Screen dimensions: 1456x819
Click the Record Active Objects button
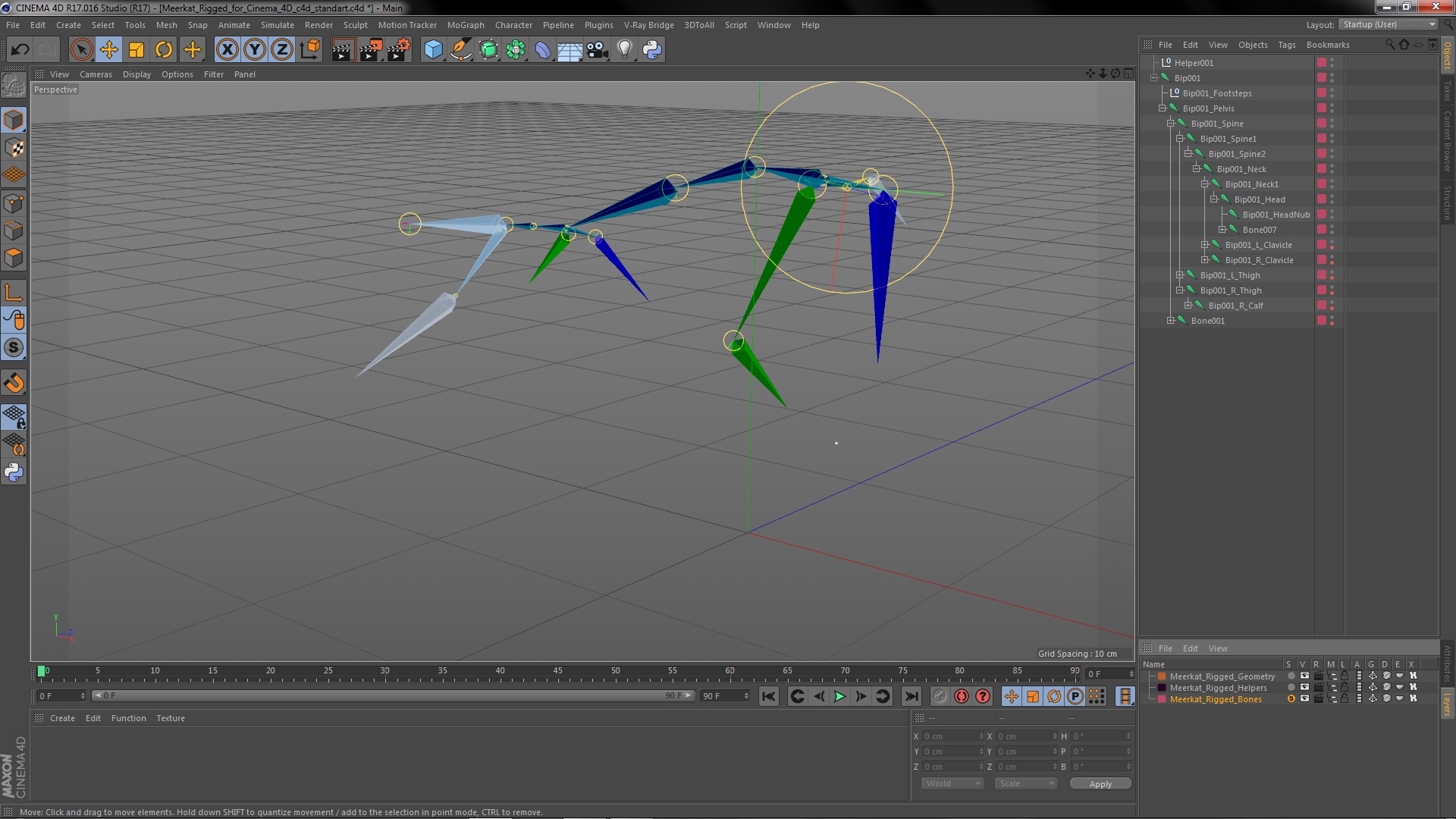tap(940, 696)
